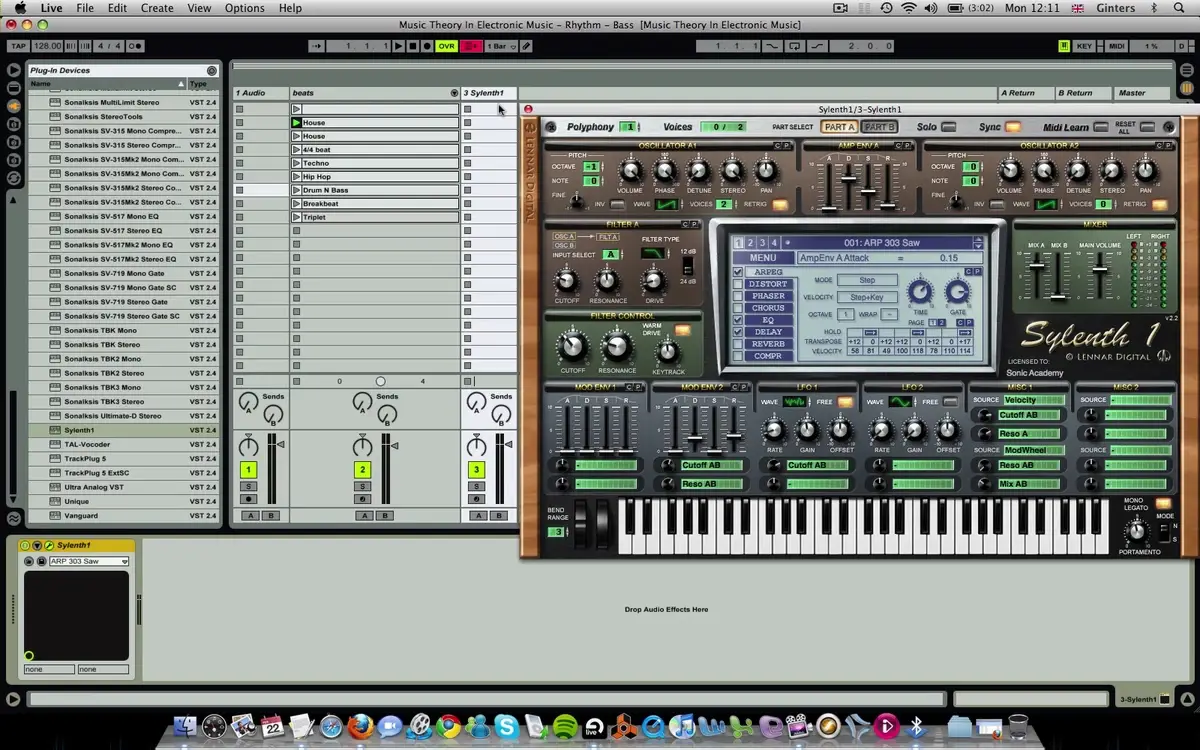The width and height of the screenshot is (1200, 750).
Task: Open the Options menu
Action: [x=245, y=8]
